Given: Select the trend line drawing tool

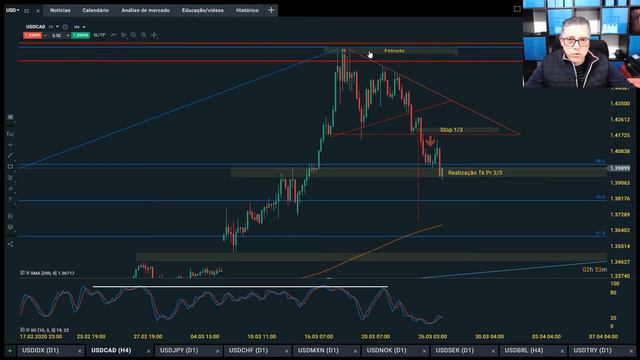Looking at the screenshot, I should point(10,156).
